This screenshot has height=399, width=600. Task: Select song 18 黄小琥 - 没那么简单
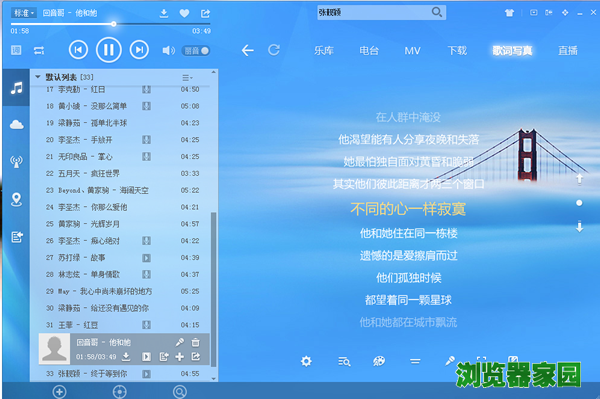pos(120,106)
